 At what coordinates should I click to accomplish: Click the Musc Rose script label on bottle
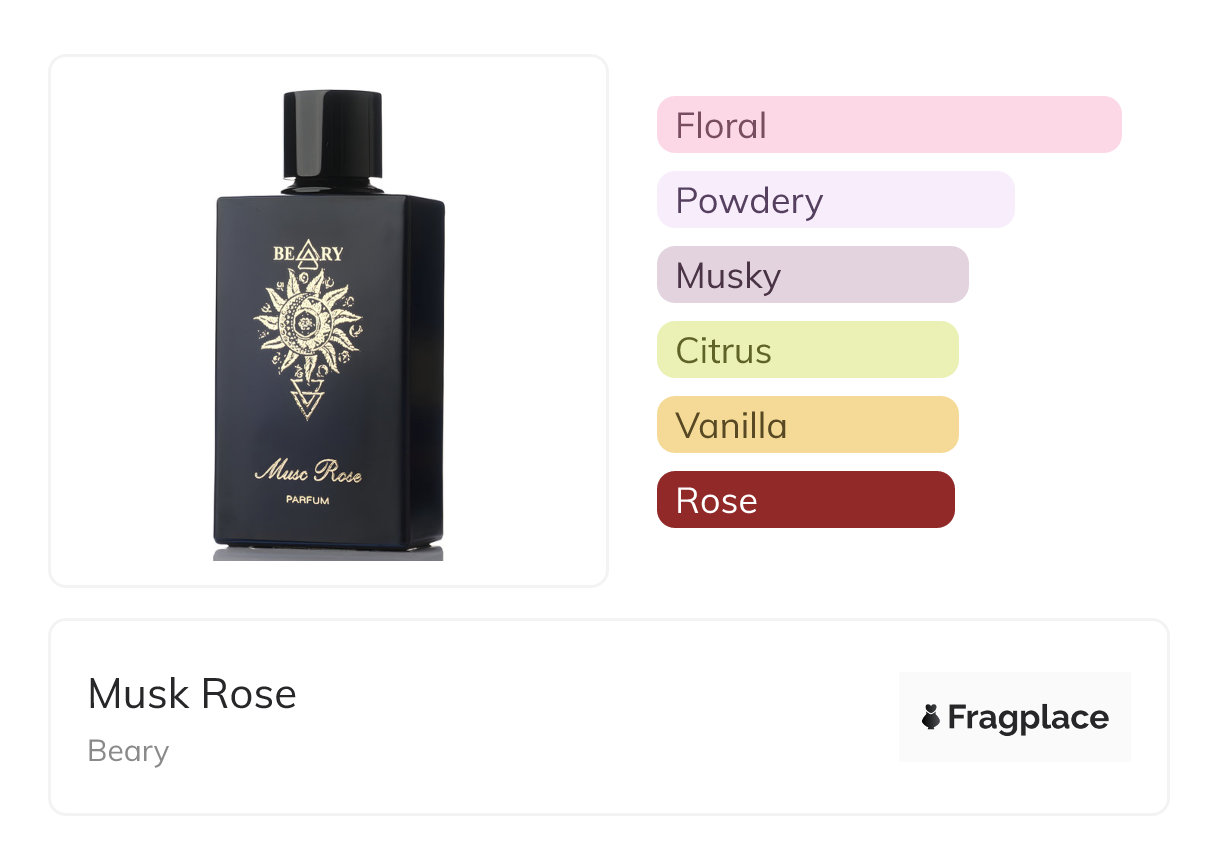pyautogui.click(x=308, y=470)
